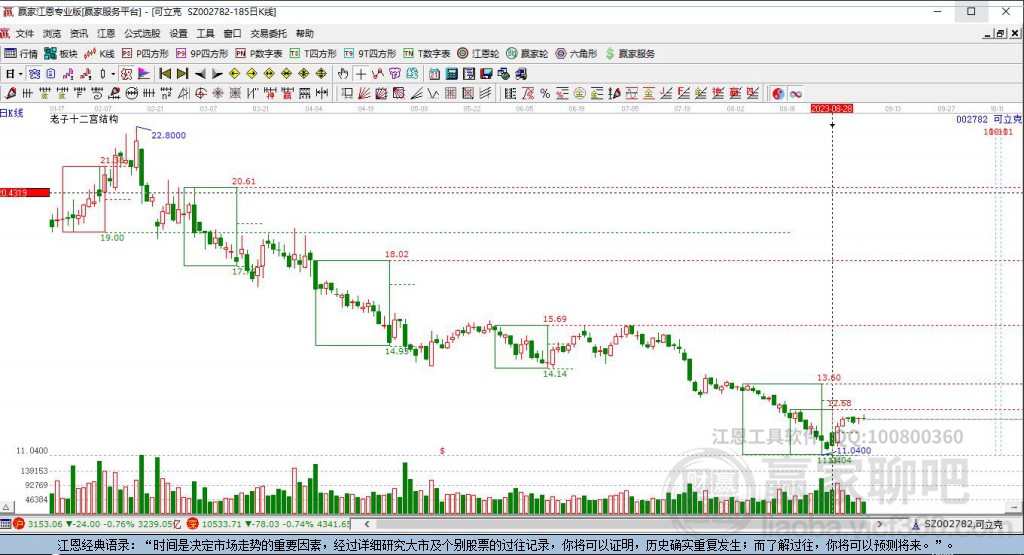Image resolution: width=1024 pixels, height=555 pixels.
Task: Click the 20.4319 red price label
Action: click(x=25, y=193)
